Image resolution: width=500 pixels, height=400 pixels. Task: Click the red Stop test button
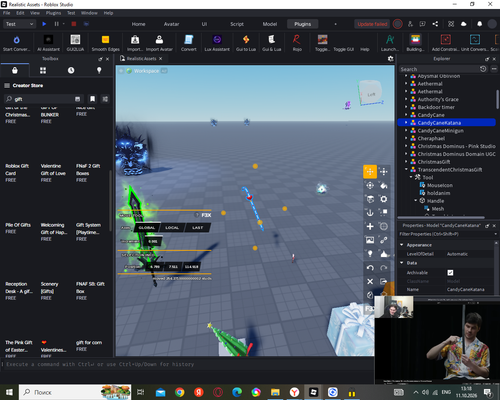click(74, 24)
